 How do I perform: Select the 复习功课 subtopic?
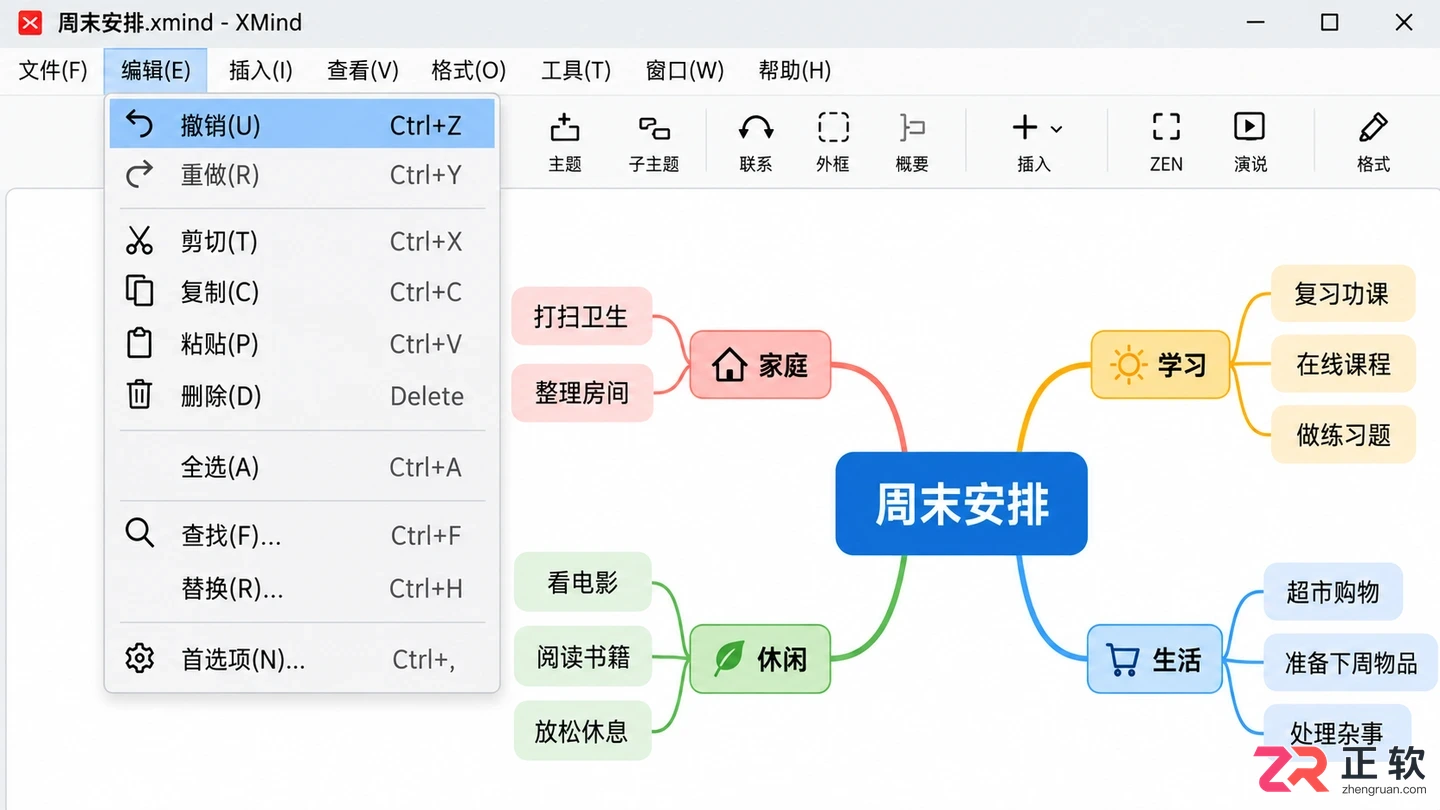coord(1343,294)
